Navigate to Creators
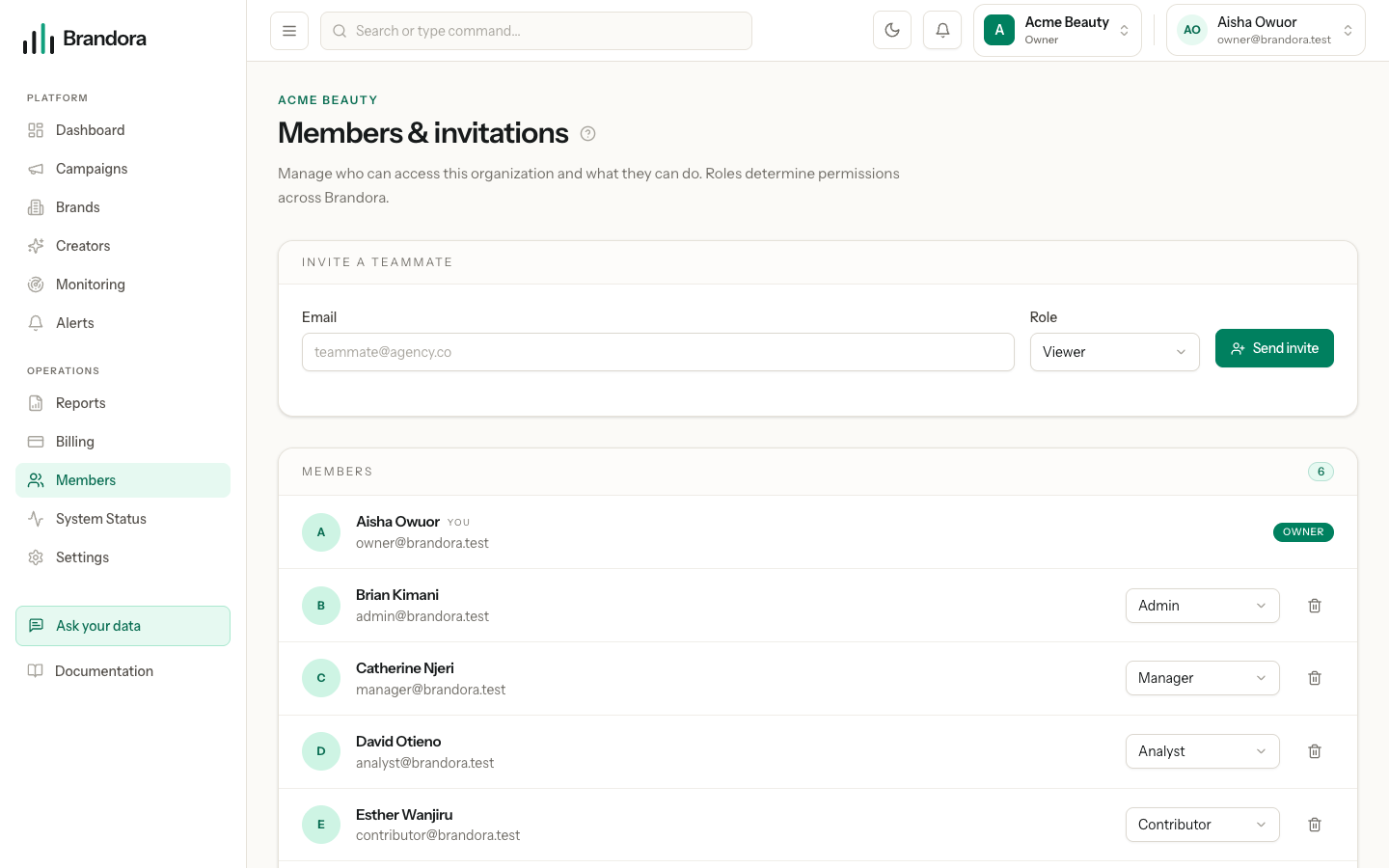The image size is (1389, 868). (123, 246)
